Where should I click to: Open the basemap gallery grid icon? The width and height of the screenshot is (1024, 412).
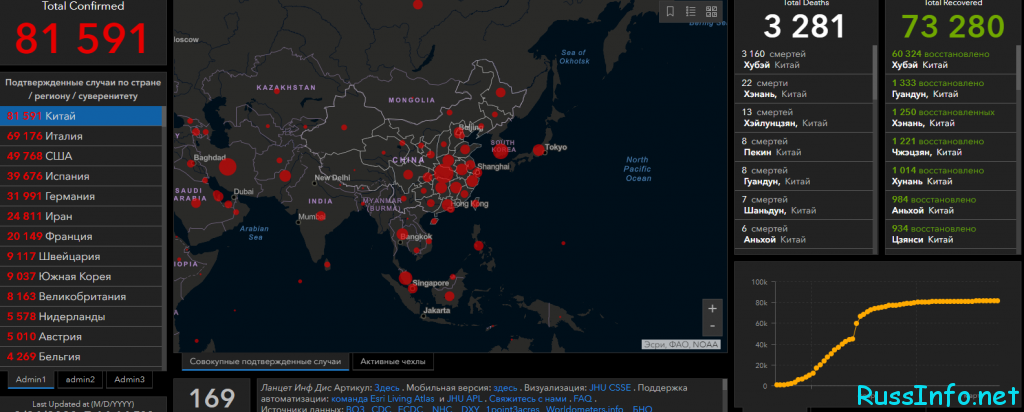(711, 11)
